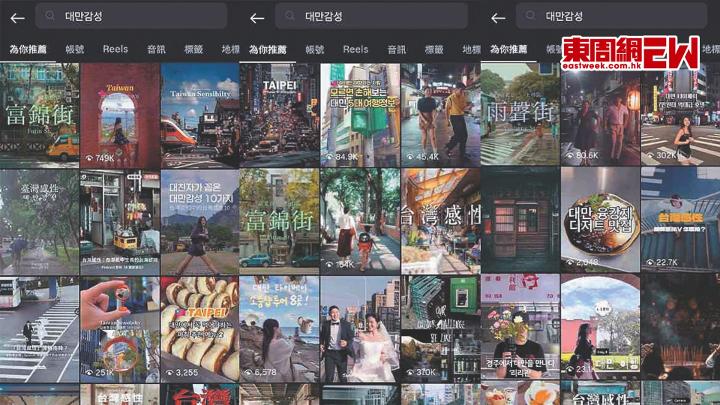Click the eastweek.com.hk logo link
720x405 pixels.
[x=629, y=53]
